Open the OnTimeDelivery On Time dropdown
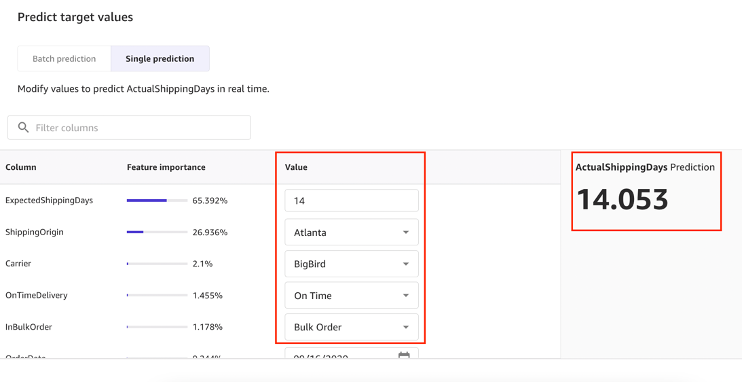Image resolution: width=743 pixels, height=383 pixels. coord(352,295)
